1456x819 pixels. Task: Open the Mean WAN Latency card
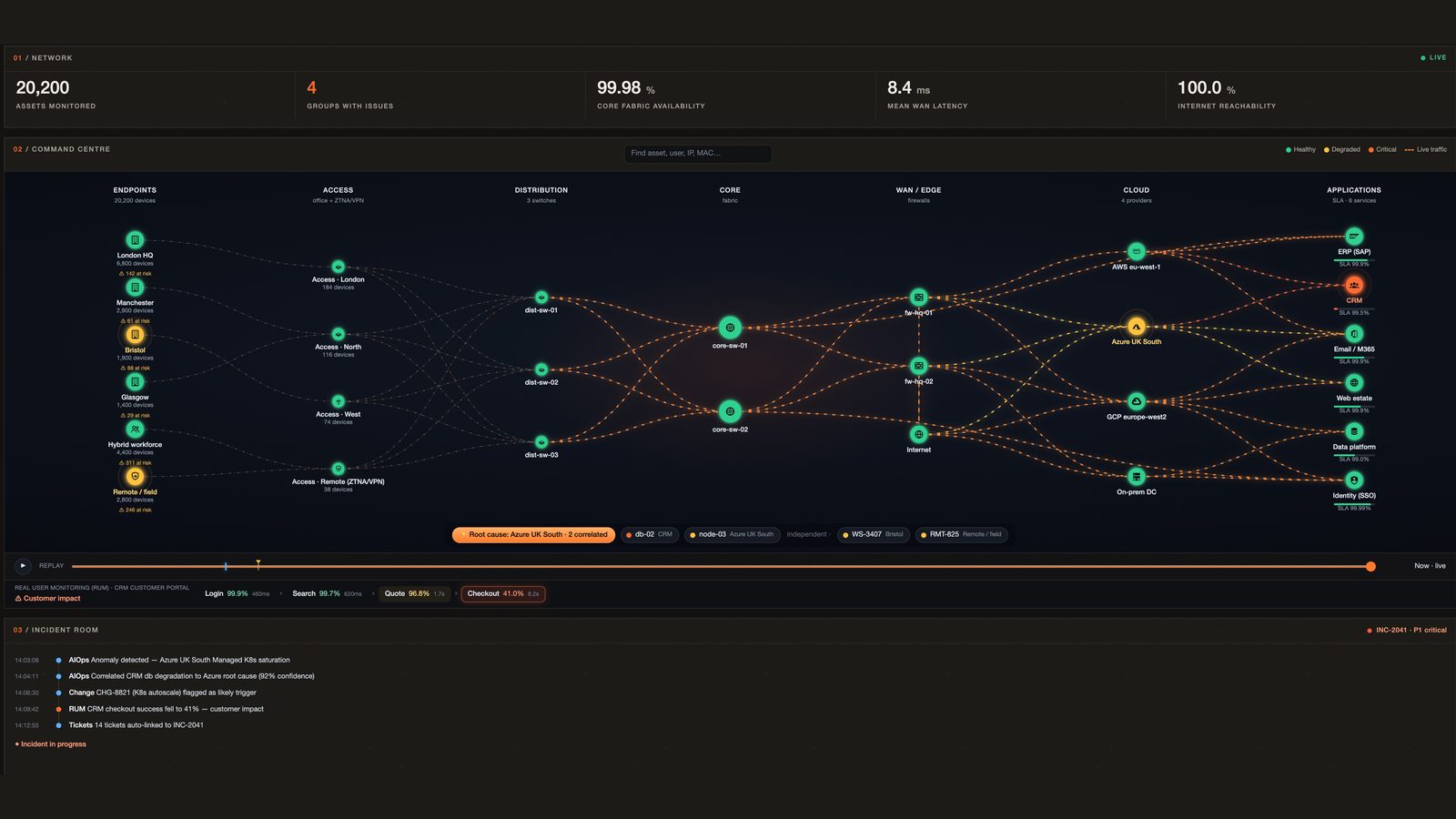coord(1021,96)
